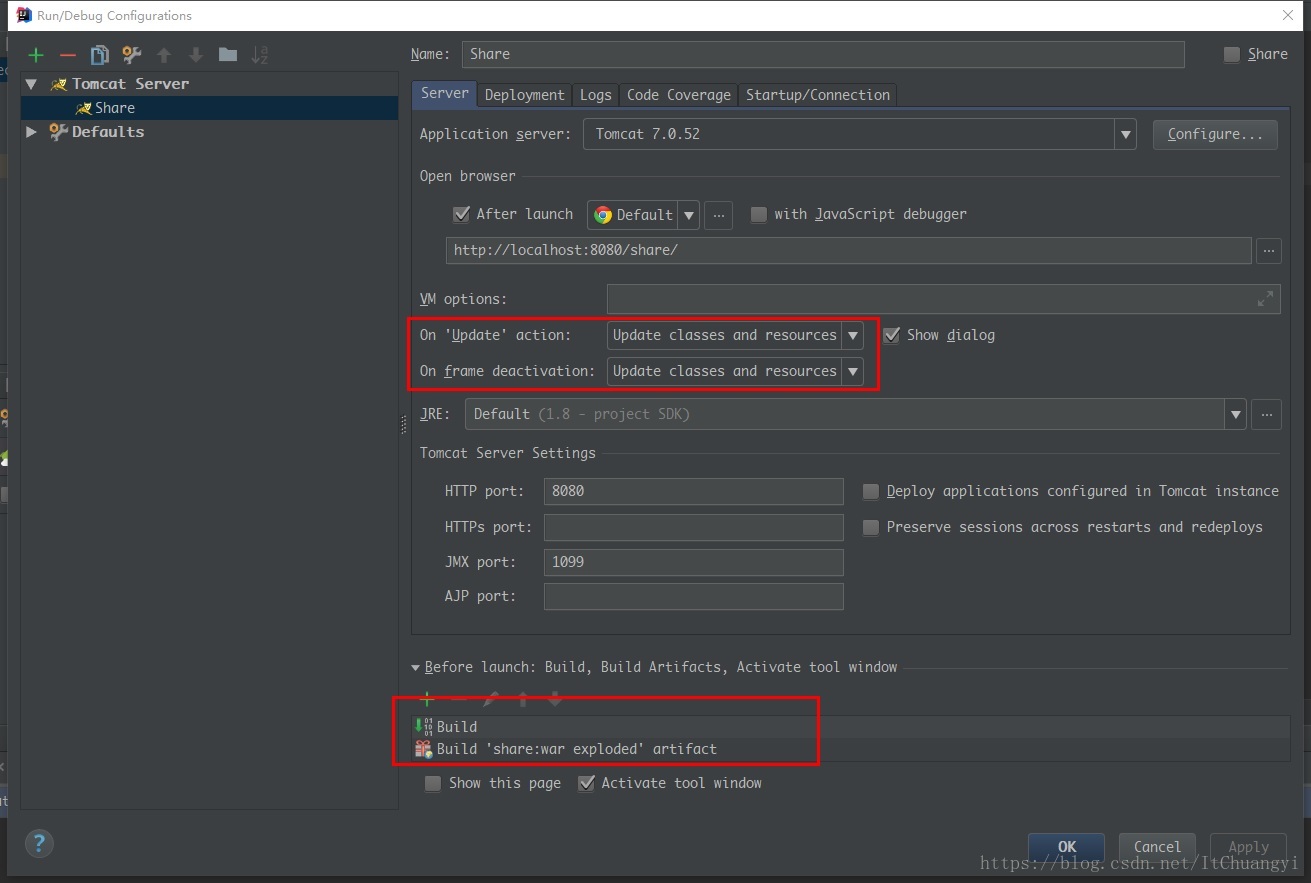
Task: Select Build 'share:war exploded' artifact task
Action: click(851, 749)
